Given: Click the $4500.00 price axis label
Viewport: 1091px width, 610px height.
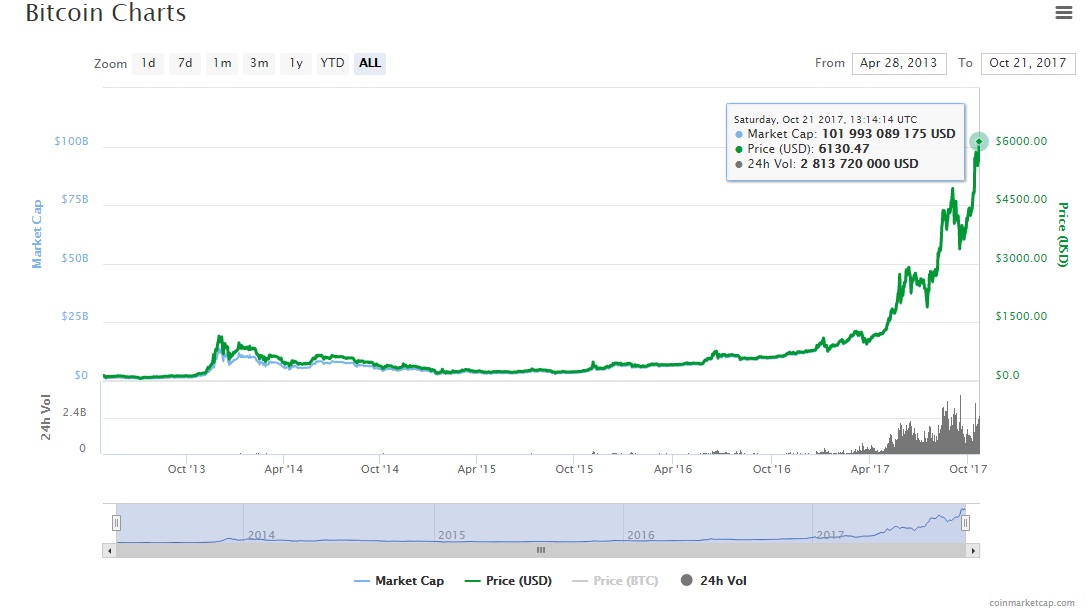Looking at the screenshot, I should [1021, 199].
